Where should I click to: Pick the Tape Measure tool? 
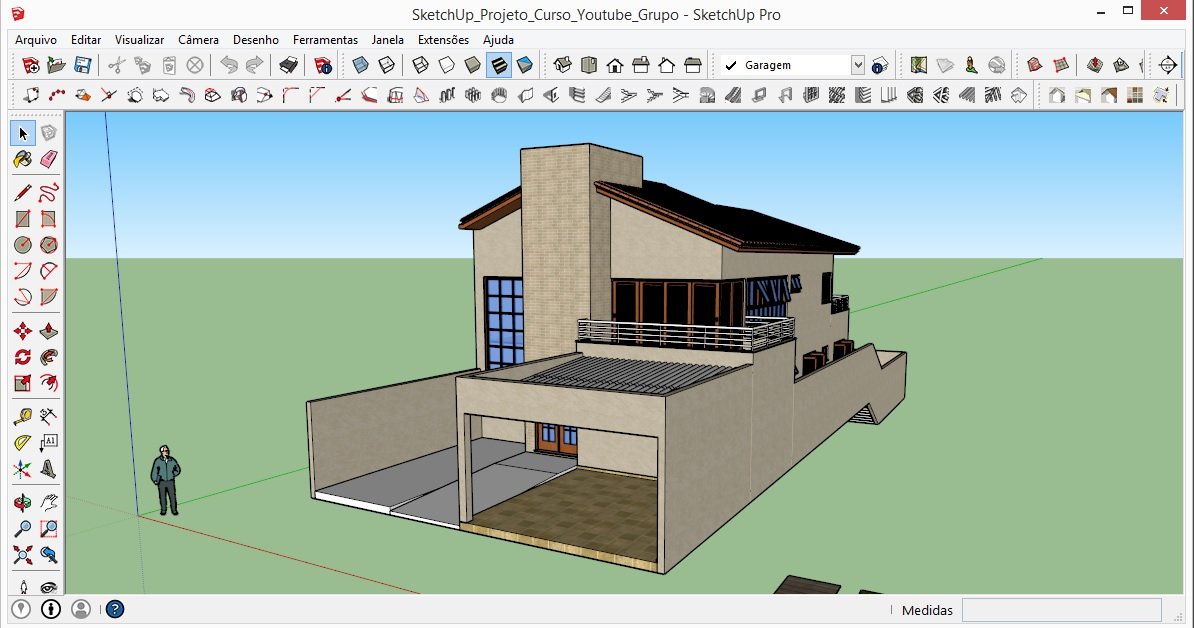(x=23, y=416)
